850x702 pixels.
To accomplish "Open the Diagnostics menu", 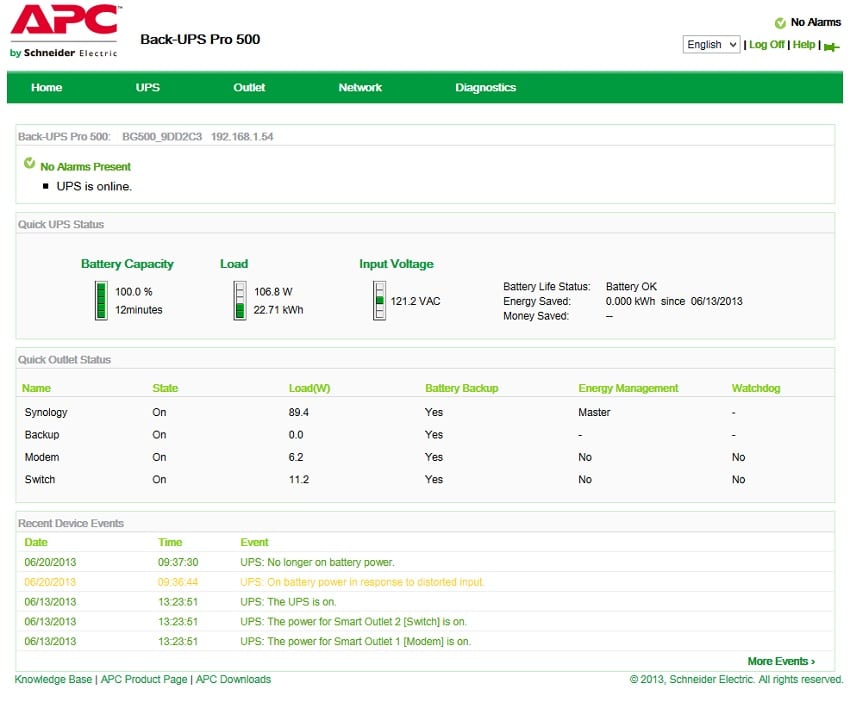I will click(486, 87).
